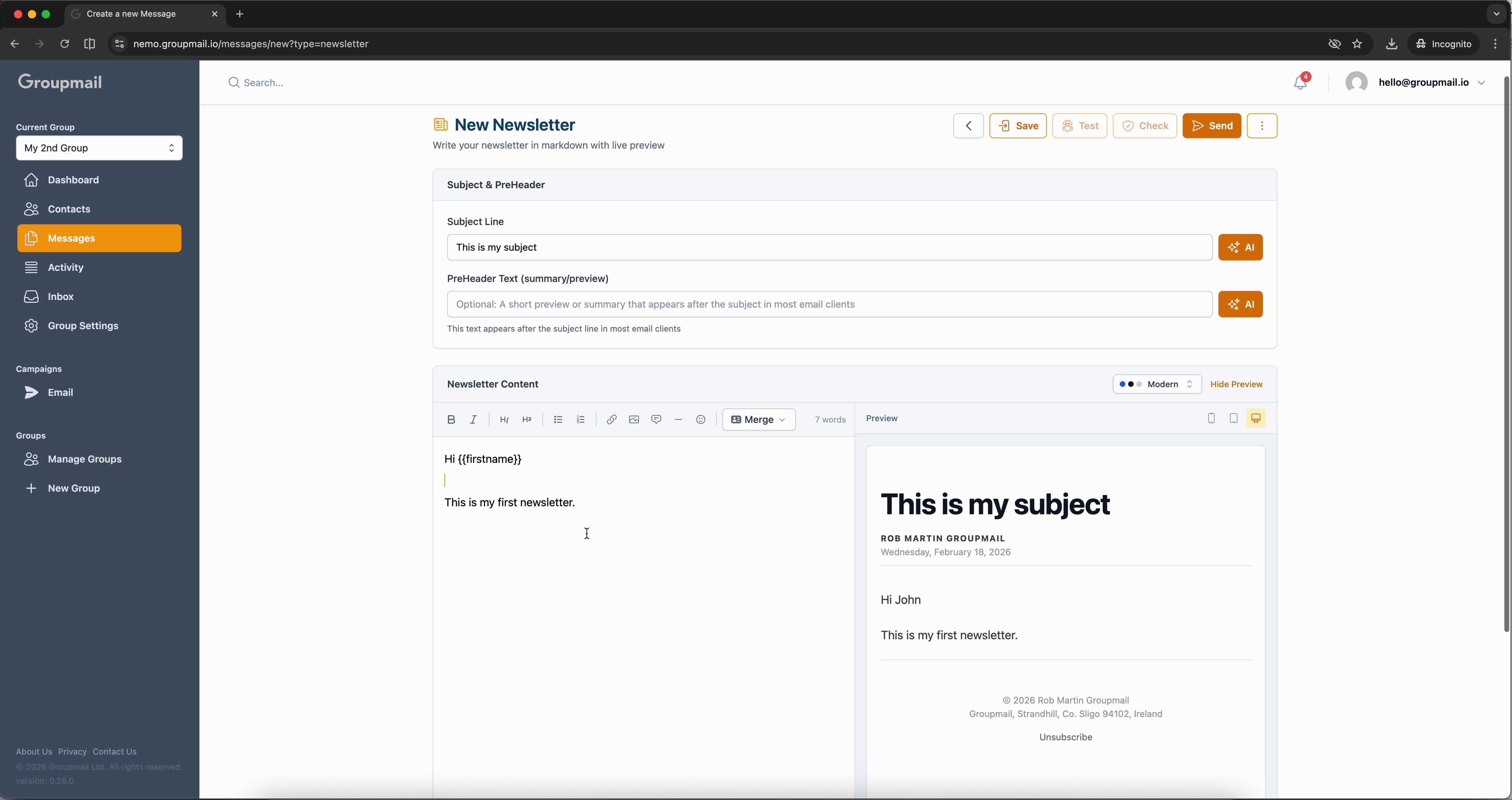Open Modern theme selector

point(1156,384)
